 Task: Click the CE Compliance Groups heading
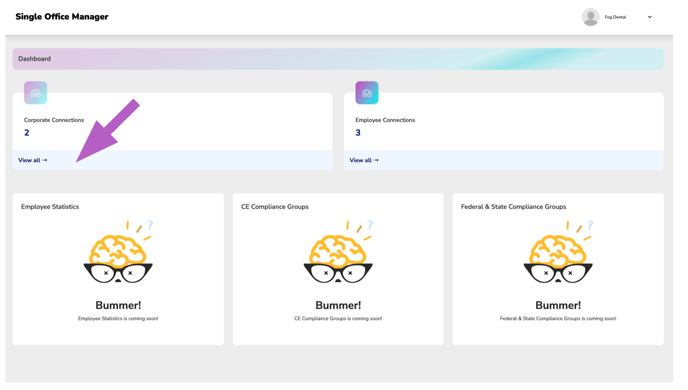[275, 207]
